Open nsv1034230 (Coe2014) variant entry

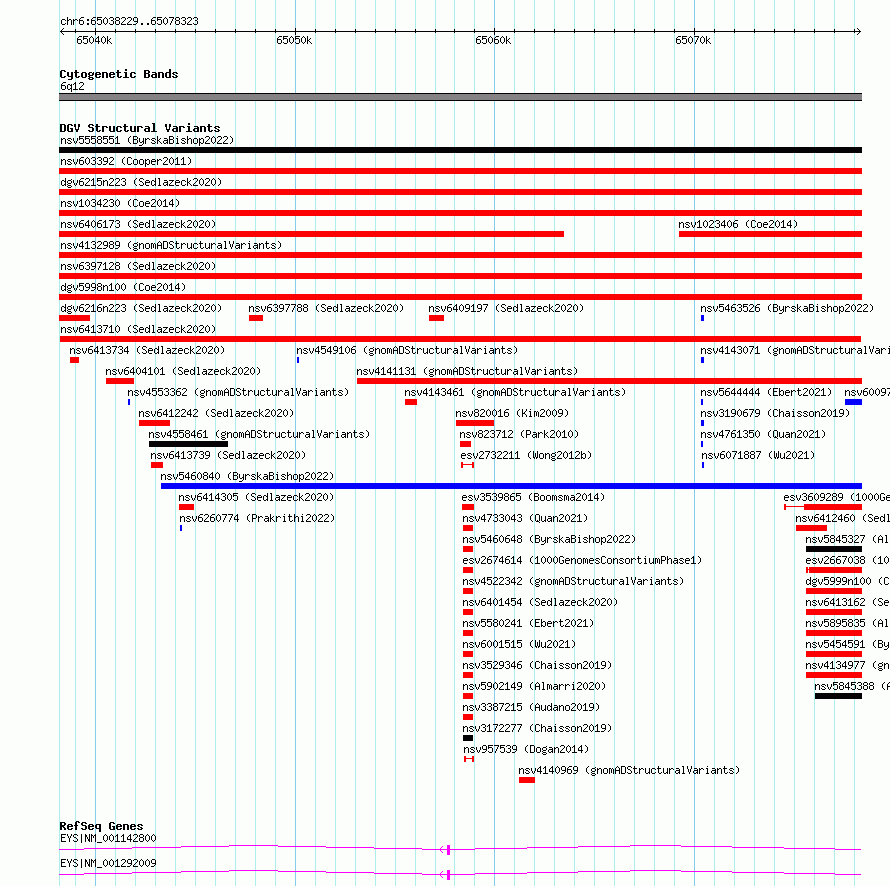pos(120,203)
